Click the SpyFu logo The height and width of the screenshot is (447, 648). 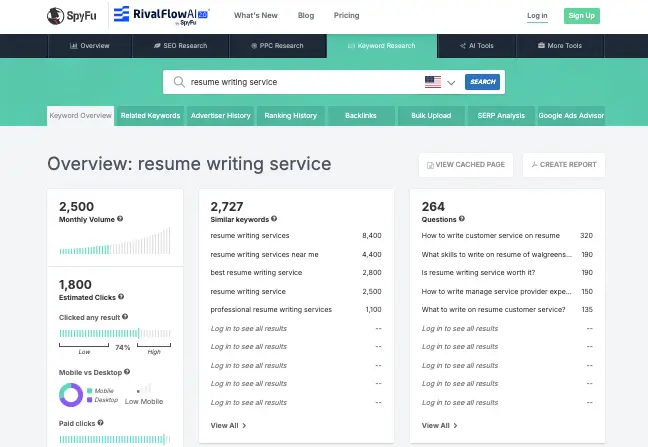point(71,16)
